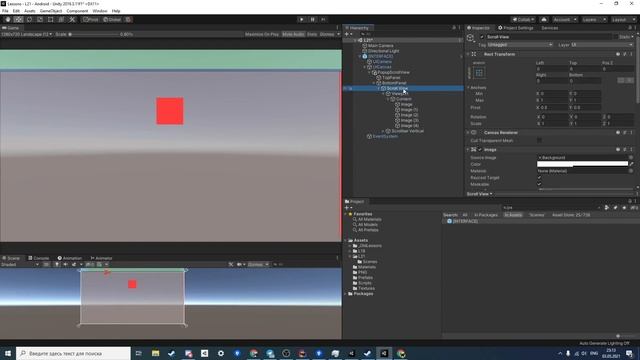Click the Hierarchy add (+) button

tap(347, 34)
